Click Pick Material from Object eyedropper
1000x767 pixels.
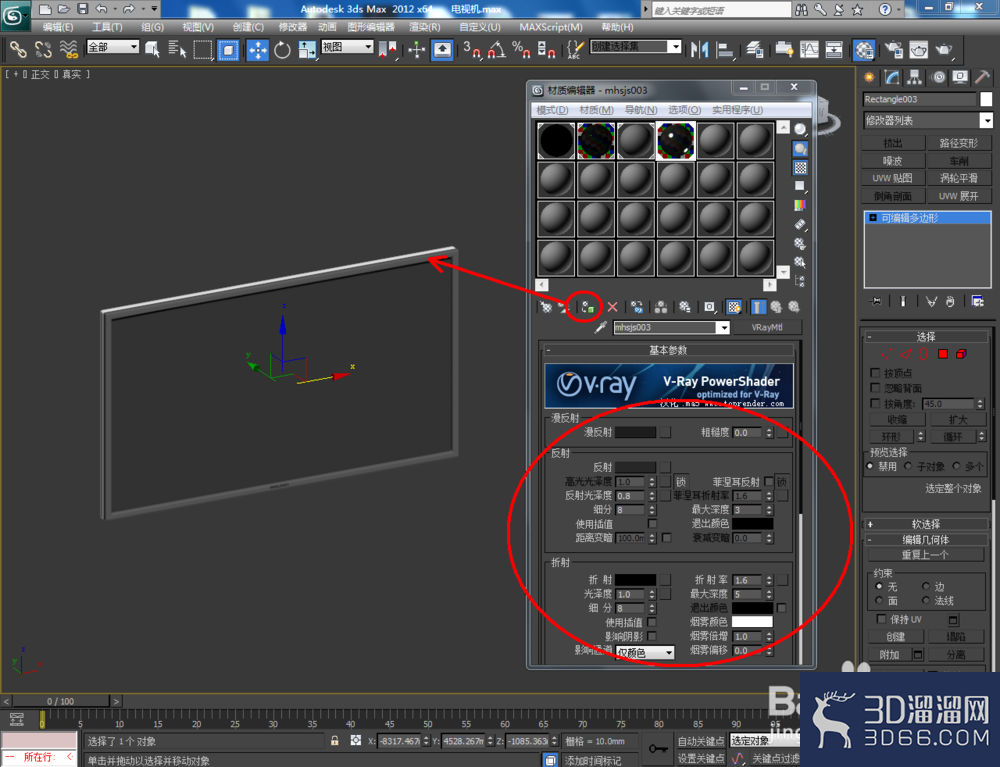tap(599, 328)
